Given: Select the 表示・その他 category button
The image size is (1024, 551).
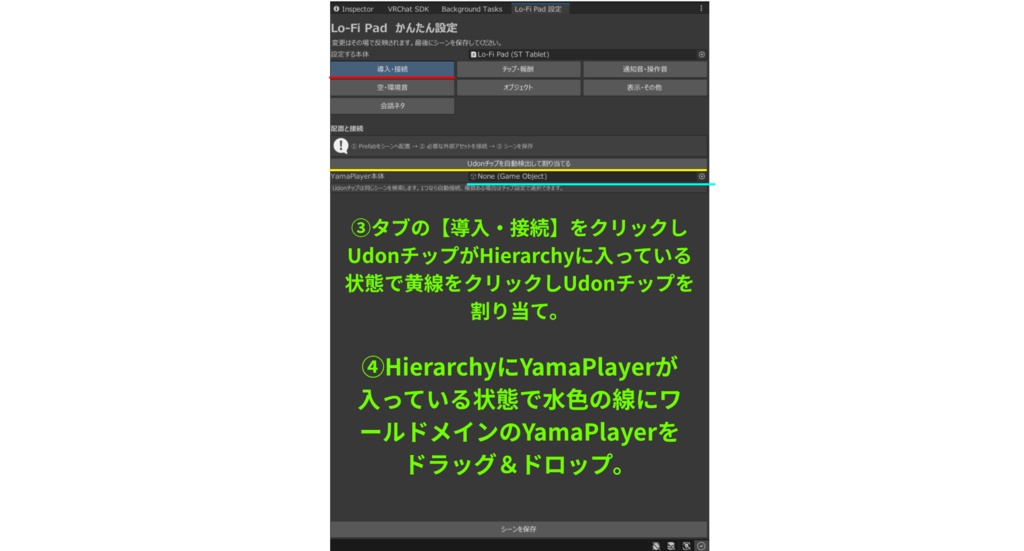Looking at the screenshot, I should (x=645, y=87).
